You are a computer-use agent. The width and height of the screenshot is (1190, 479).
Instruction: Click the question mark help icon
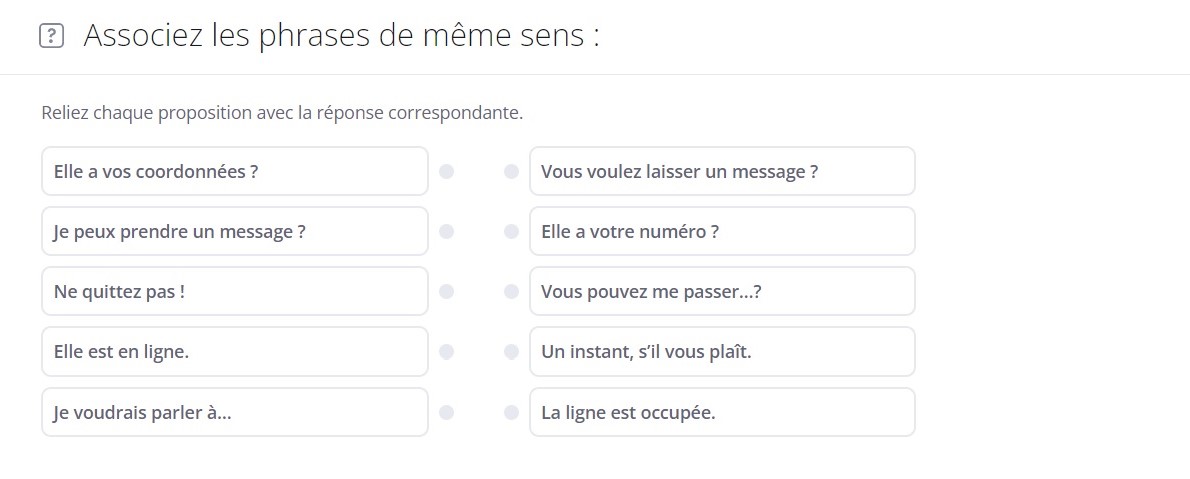point(51,37)
